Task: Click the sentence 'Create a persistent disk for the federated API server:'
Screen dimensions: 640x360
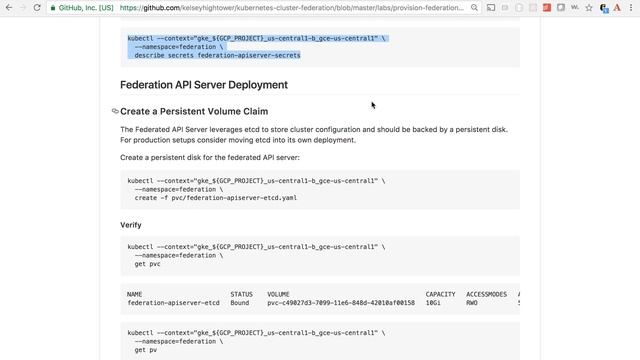Action: (210, 158)
